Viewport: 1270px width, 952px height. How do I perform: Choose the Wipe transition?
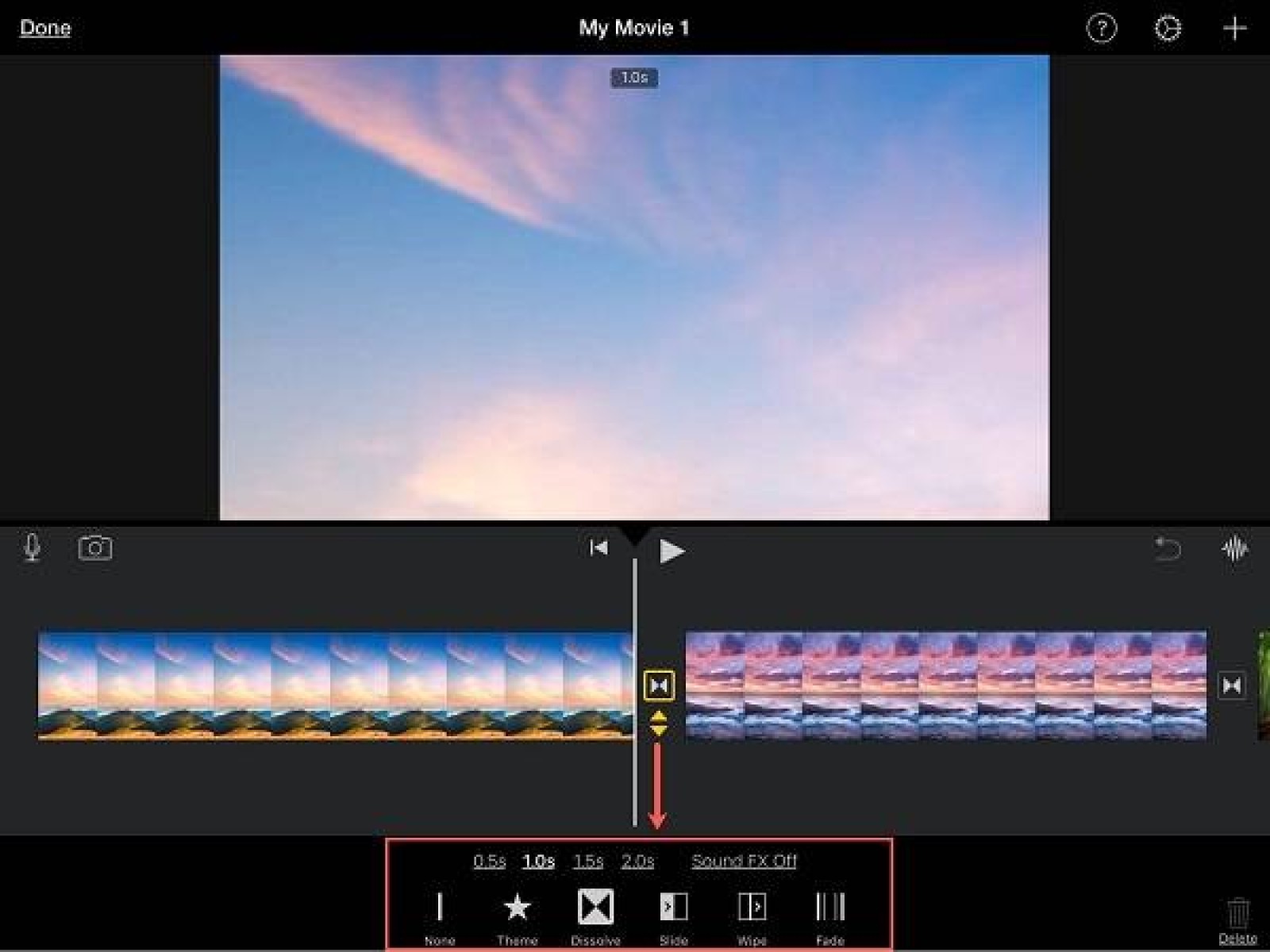coord(752,916)
